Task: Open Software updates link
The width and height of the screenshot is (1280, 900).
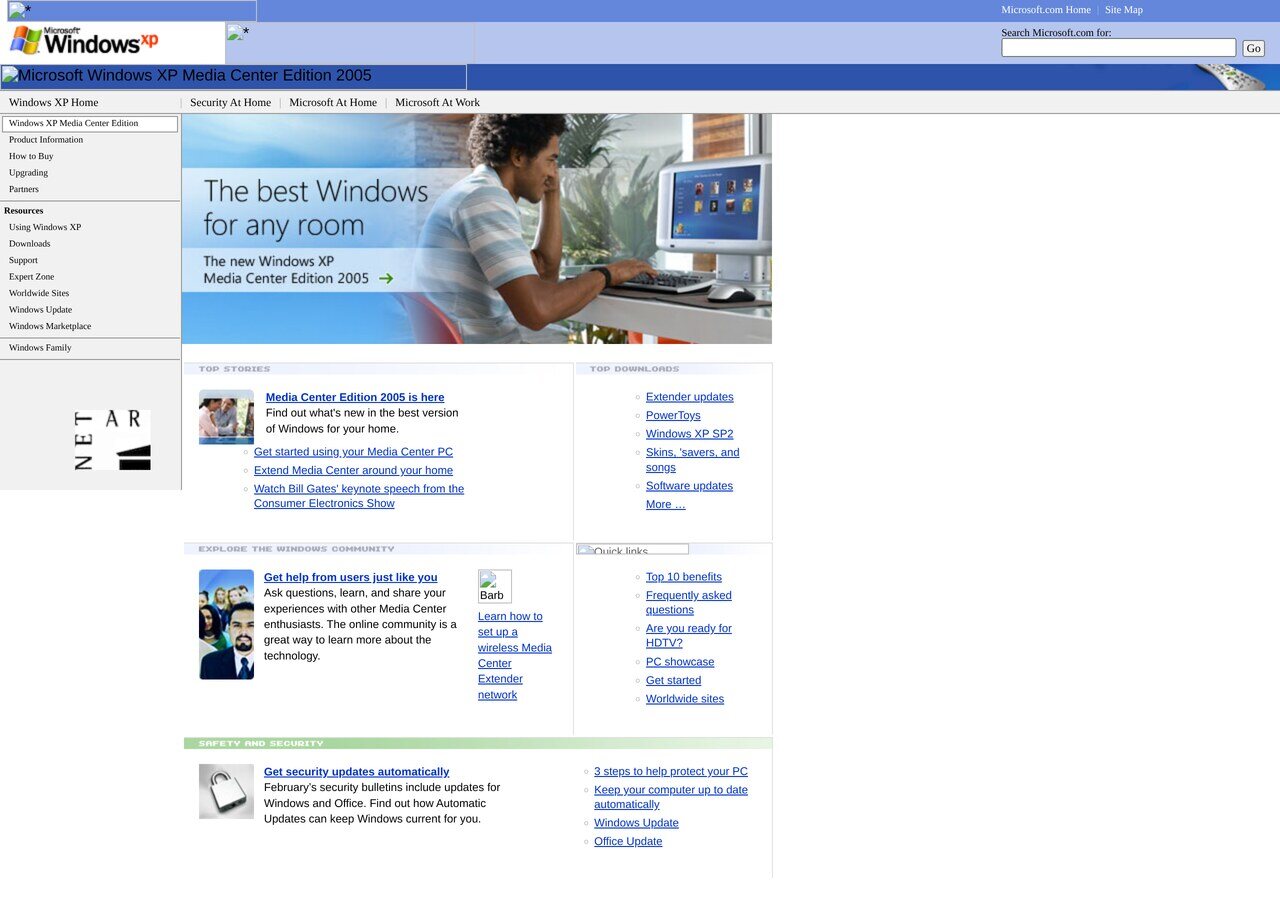Action: click(x=689, y=486)
